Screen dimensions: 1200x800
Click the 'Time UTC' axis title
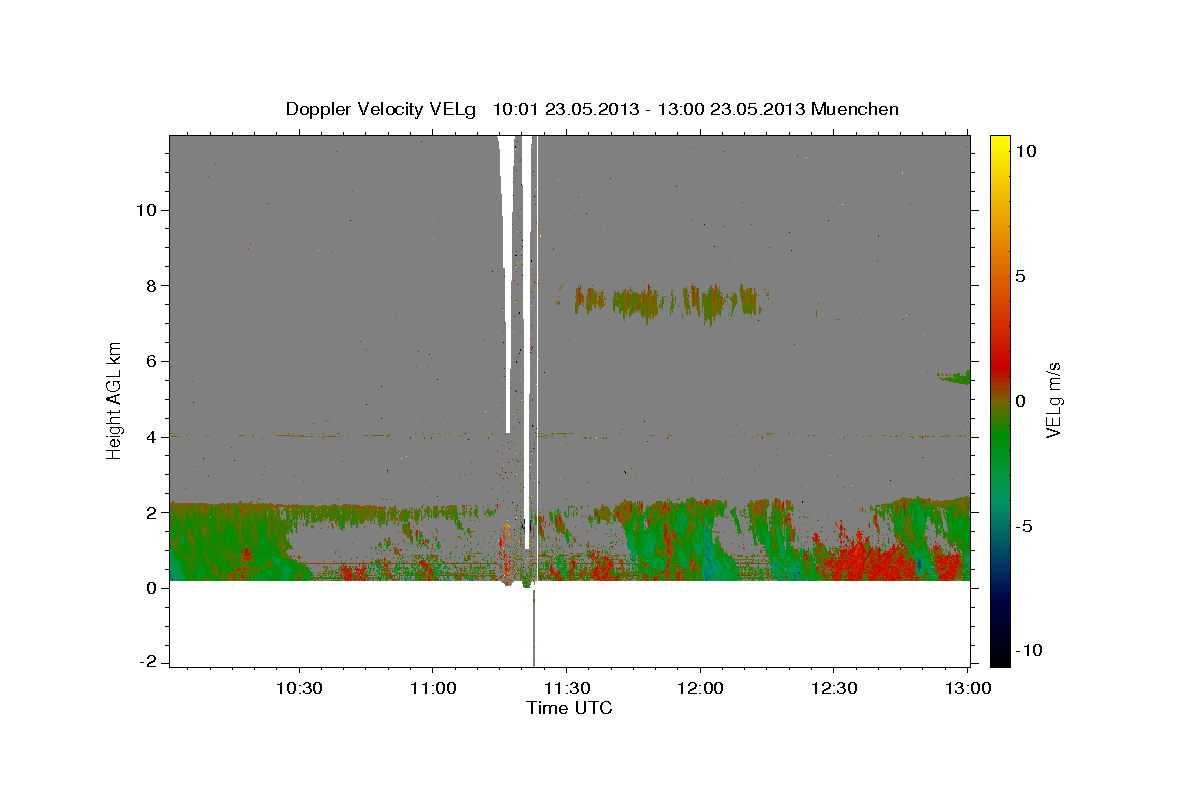(x=569, y=708)
